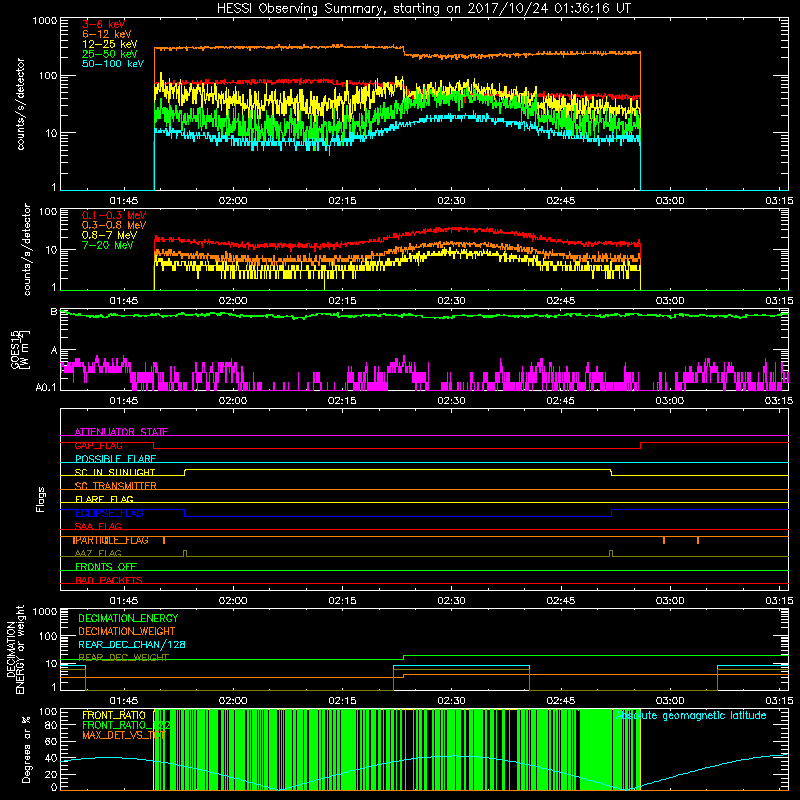Click the vertical Flags axis title
This screenshot has height=800, width=800.
click(41, 499)
